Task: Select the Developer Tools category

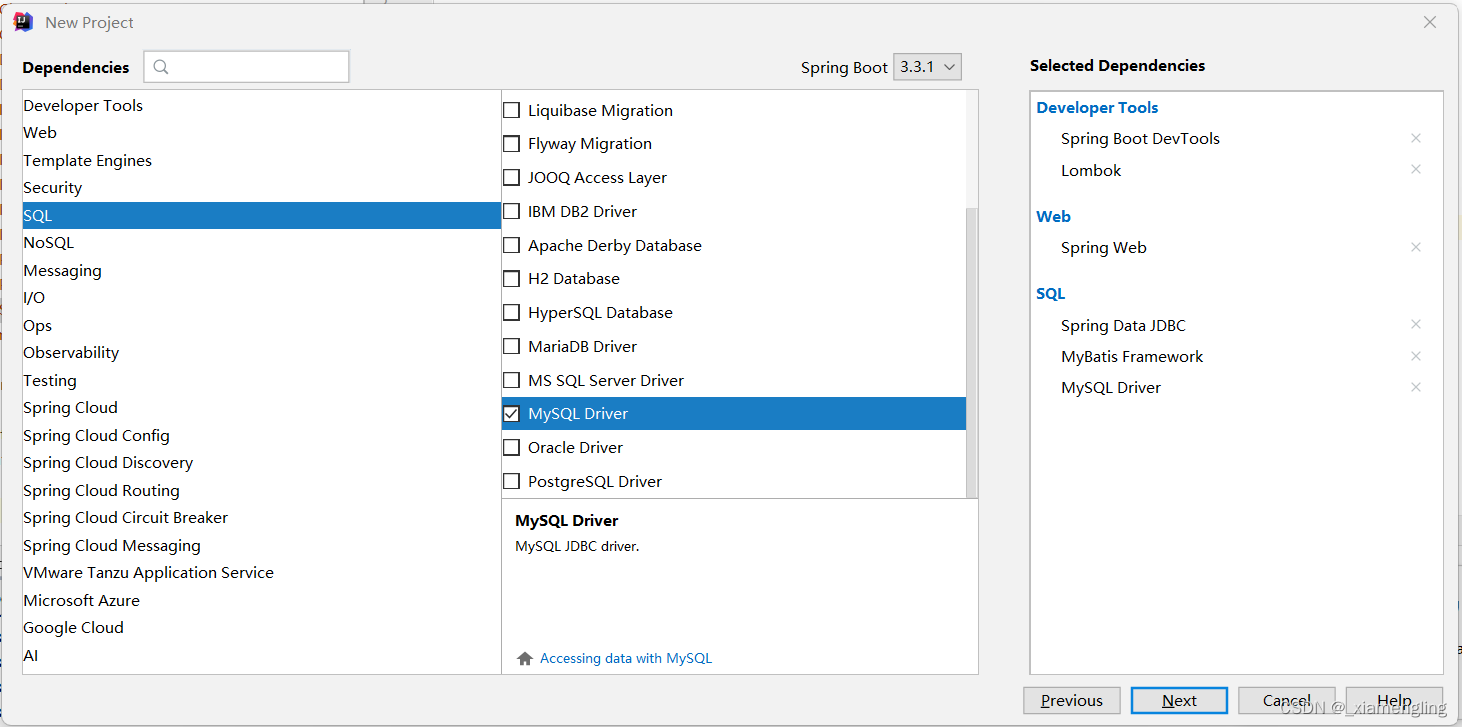Action: click(x=83, y=106)
